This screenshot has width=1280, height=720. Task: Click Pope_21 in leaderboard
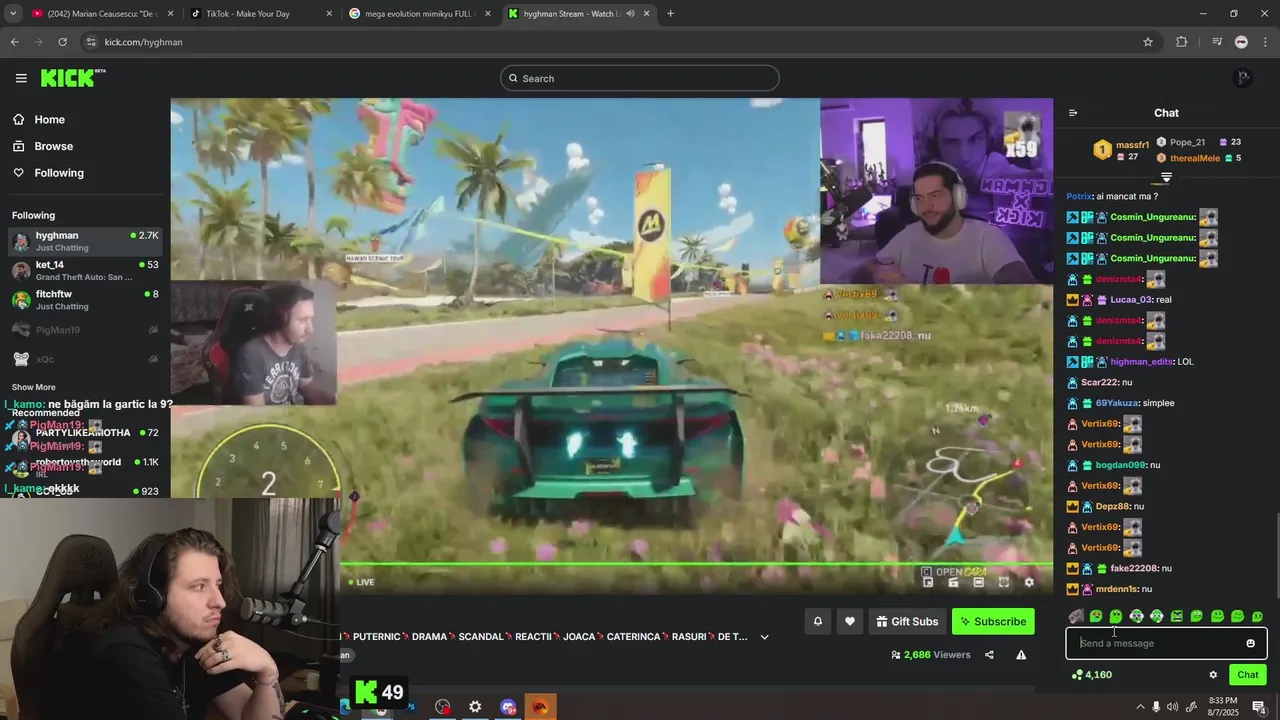click(1187, 142)
